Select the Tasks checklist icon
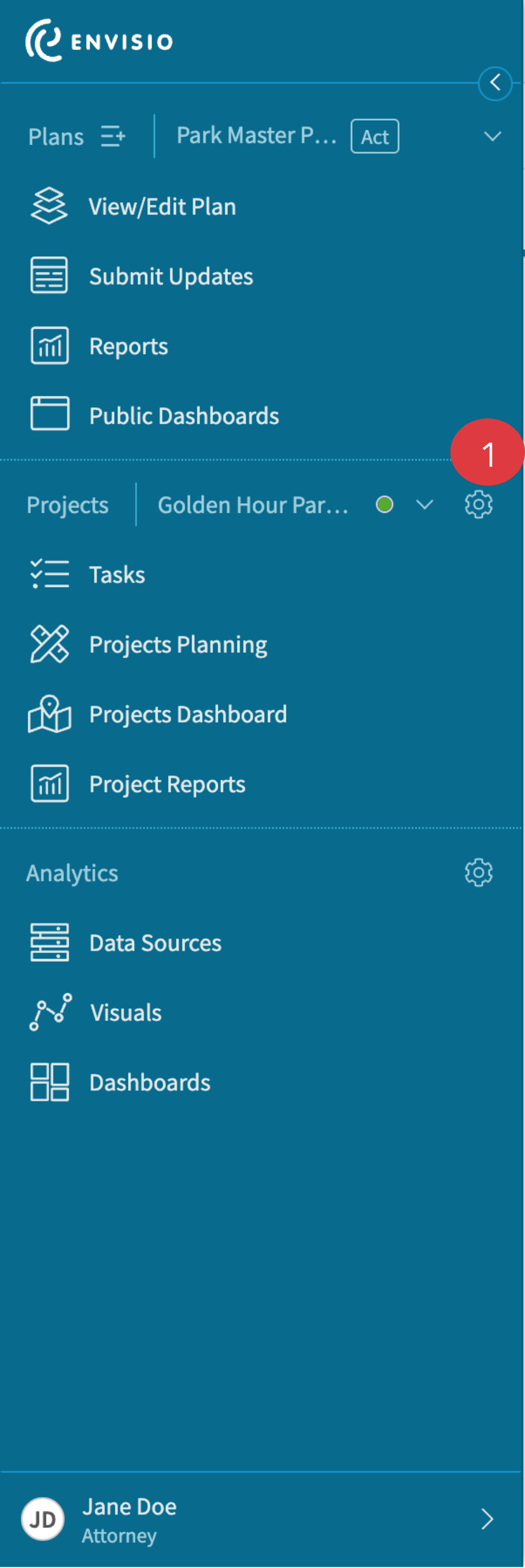The image size is (525, 1568). [x=49, y=573]
